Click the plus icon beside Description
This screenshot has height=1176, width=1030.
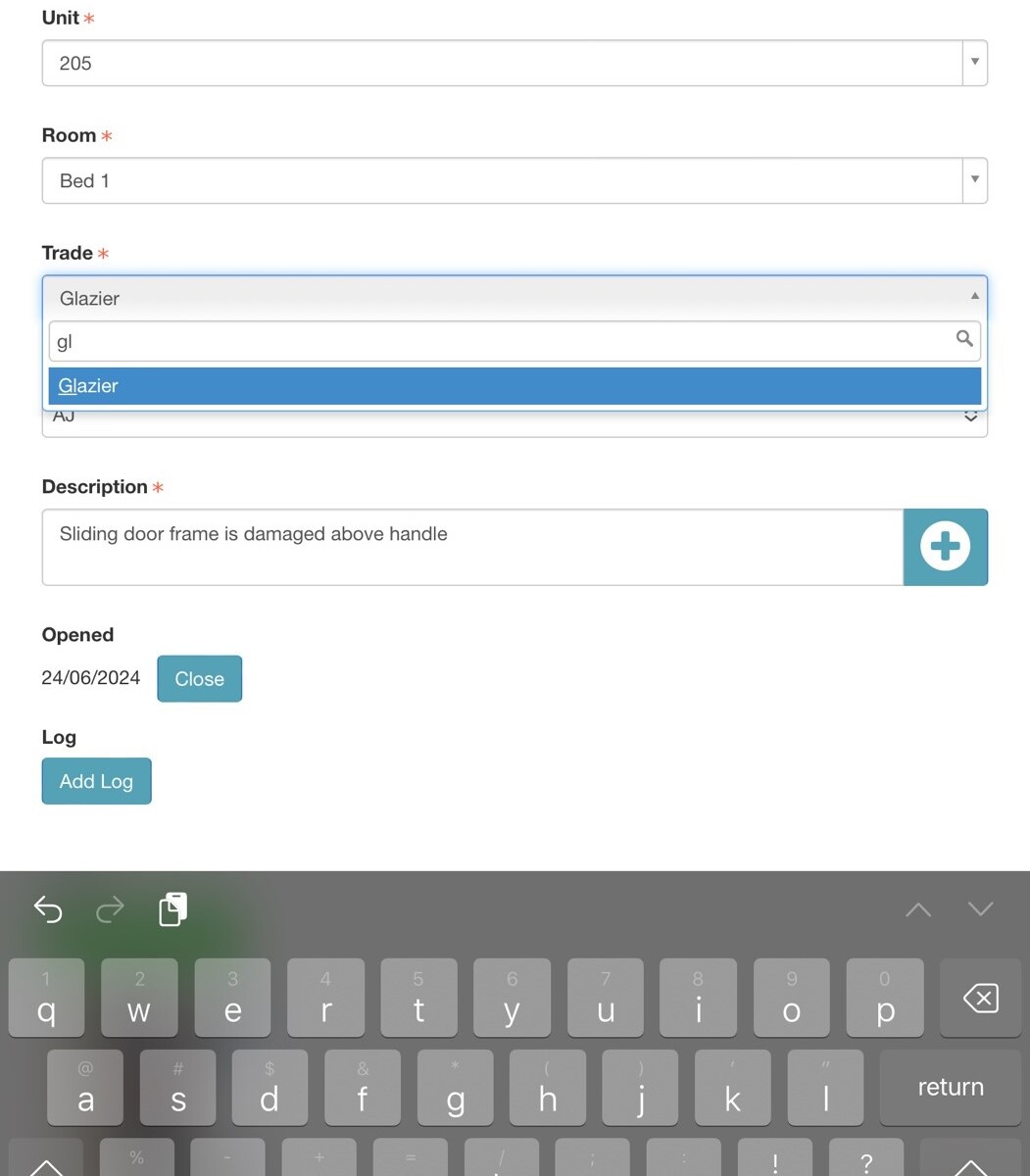pyautogui.click(x=945, y=547)
